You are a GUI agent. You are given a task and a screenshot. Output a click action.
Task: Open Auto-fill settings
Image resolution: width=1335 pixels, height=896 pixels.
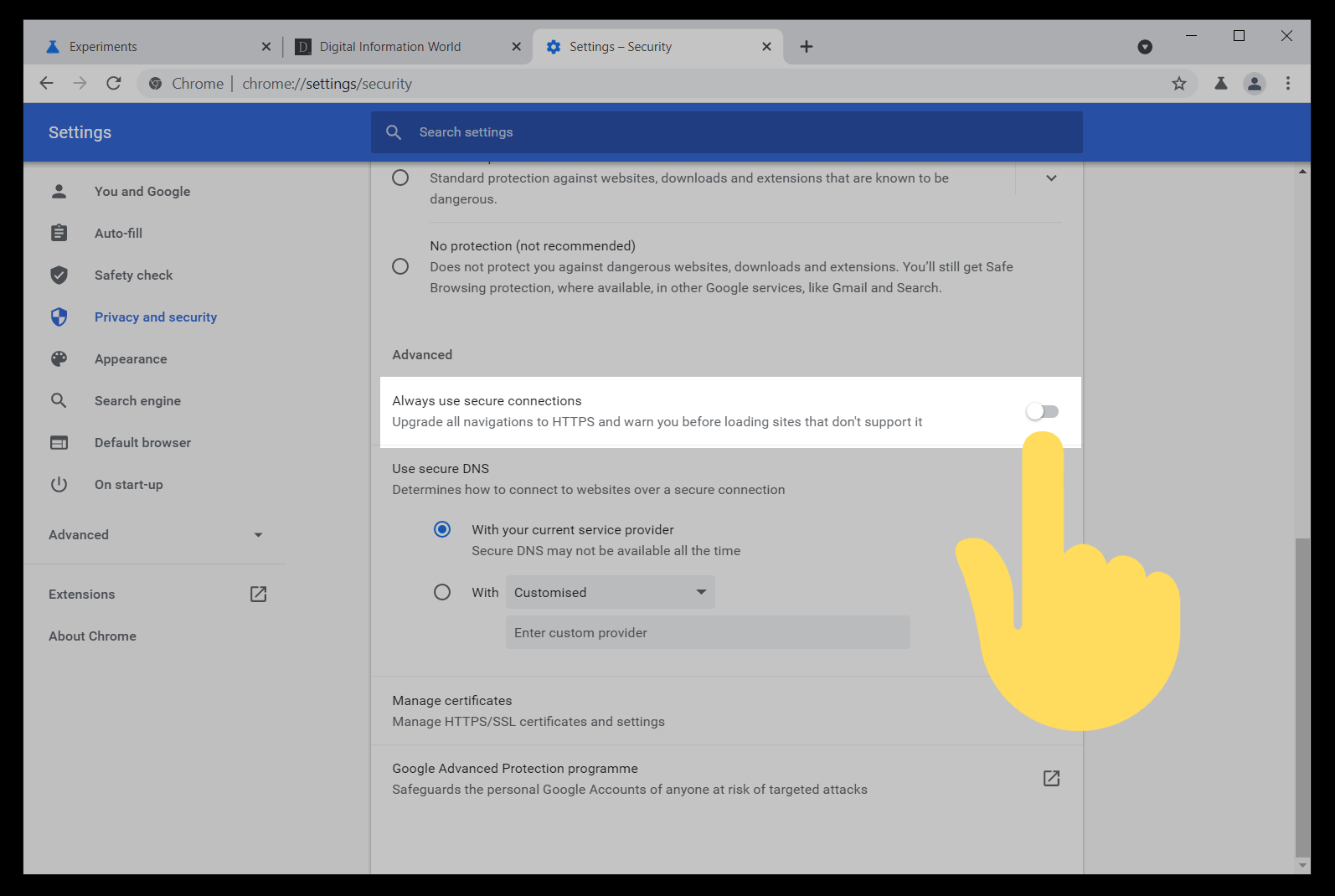pyautogui.click(x=118, y=233)
